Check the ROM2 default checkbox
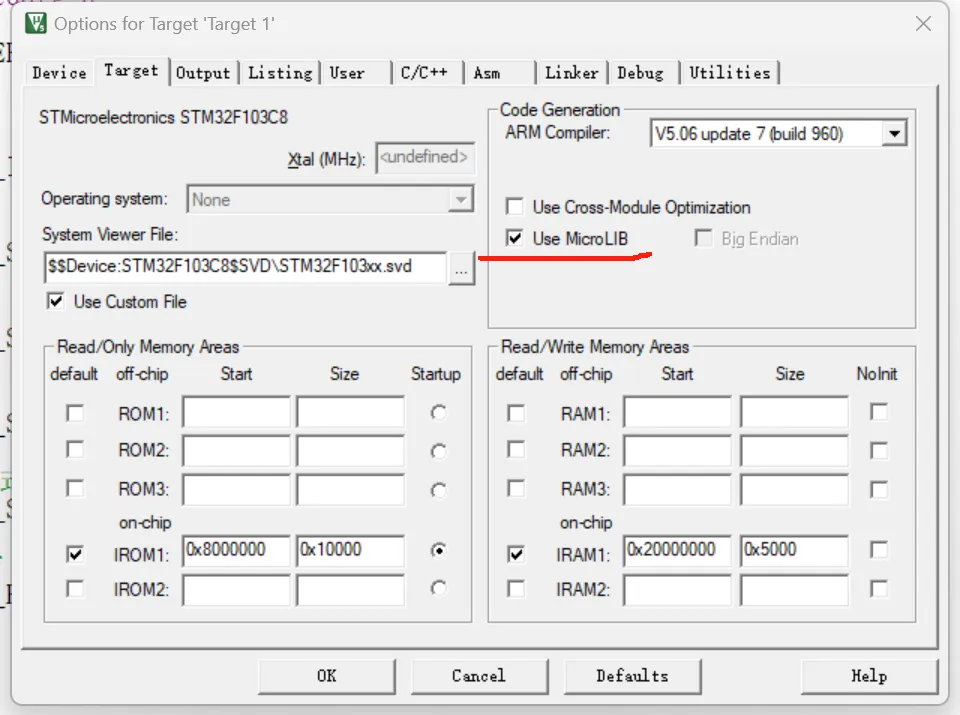 [x=75, y=450]
